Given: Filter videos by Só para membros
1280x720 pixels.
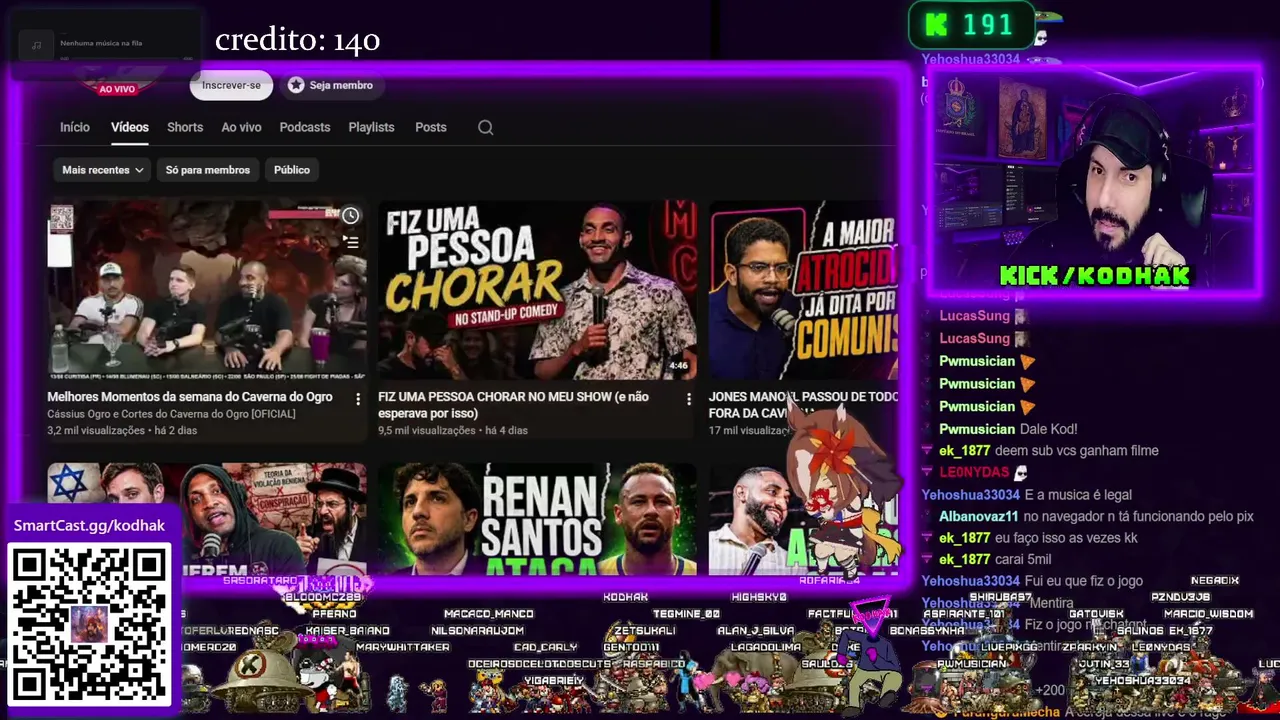Looking at the screenshot, I should tap(208, 170).
